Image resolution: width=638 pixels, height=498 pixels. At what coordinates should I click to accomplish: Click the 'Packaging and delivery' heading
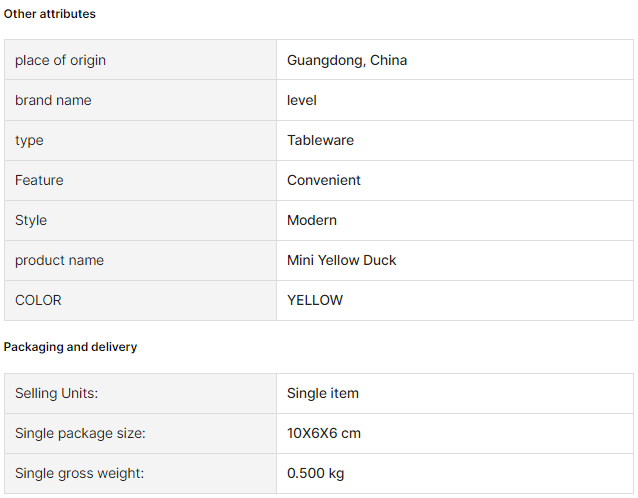click(x=70, y=347)
